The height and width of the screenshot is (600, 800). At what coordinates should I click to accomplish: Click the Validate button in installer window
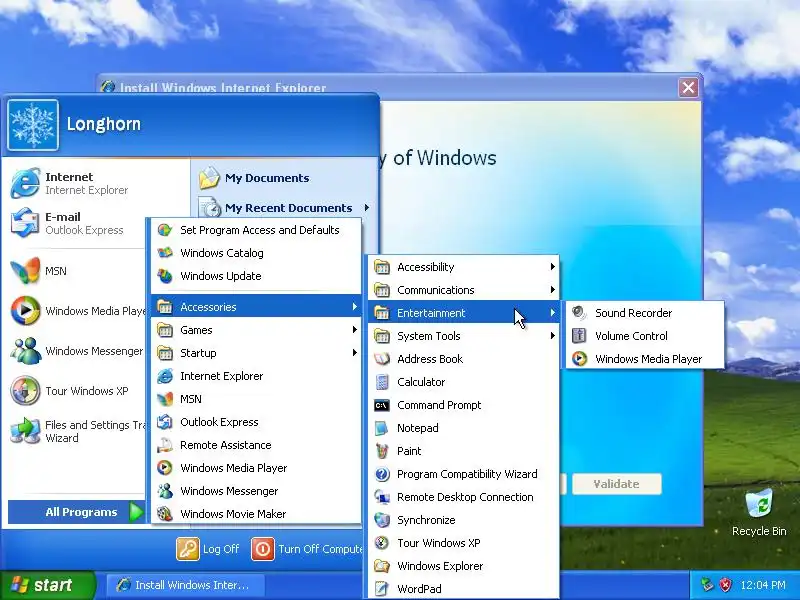click(616, 484)
